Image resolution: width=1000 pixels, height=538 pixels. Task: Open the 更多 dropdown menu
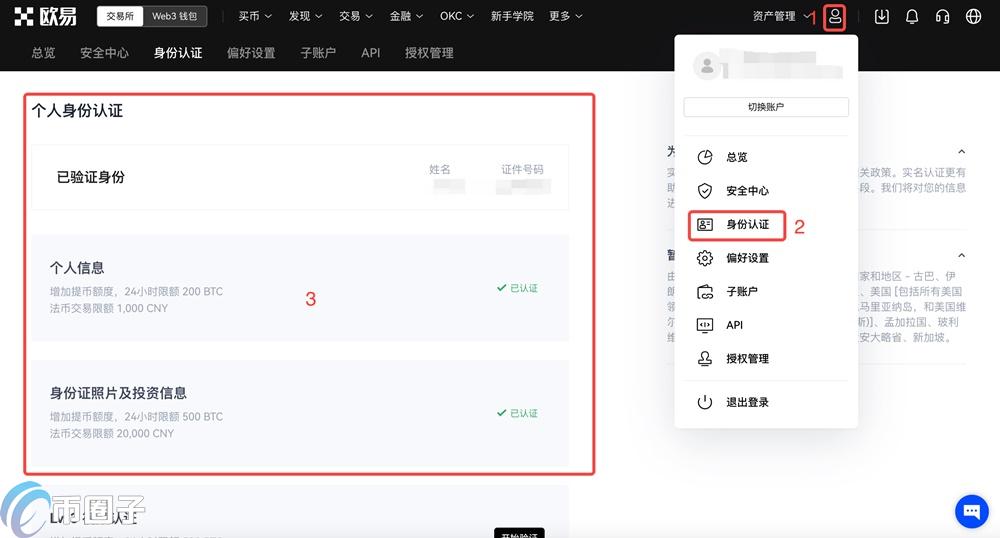click(x=566, y=16)
